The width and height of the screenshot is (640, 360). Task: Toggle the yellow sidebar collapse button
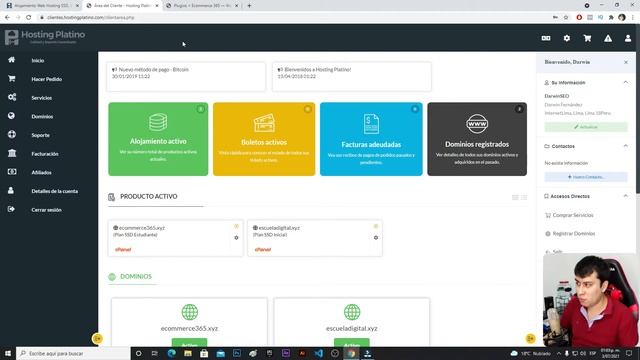point(97,338)
